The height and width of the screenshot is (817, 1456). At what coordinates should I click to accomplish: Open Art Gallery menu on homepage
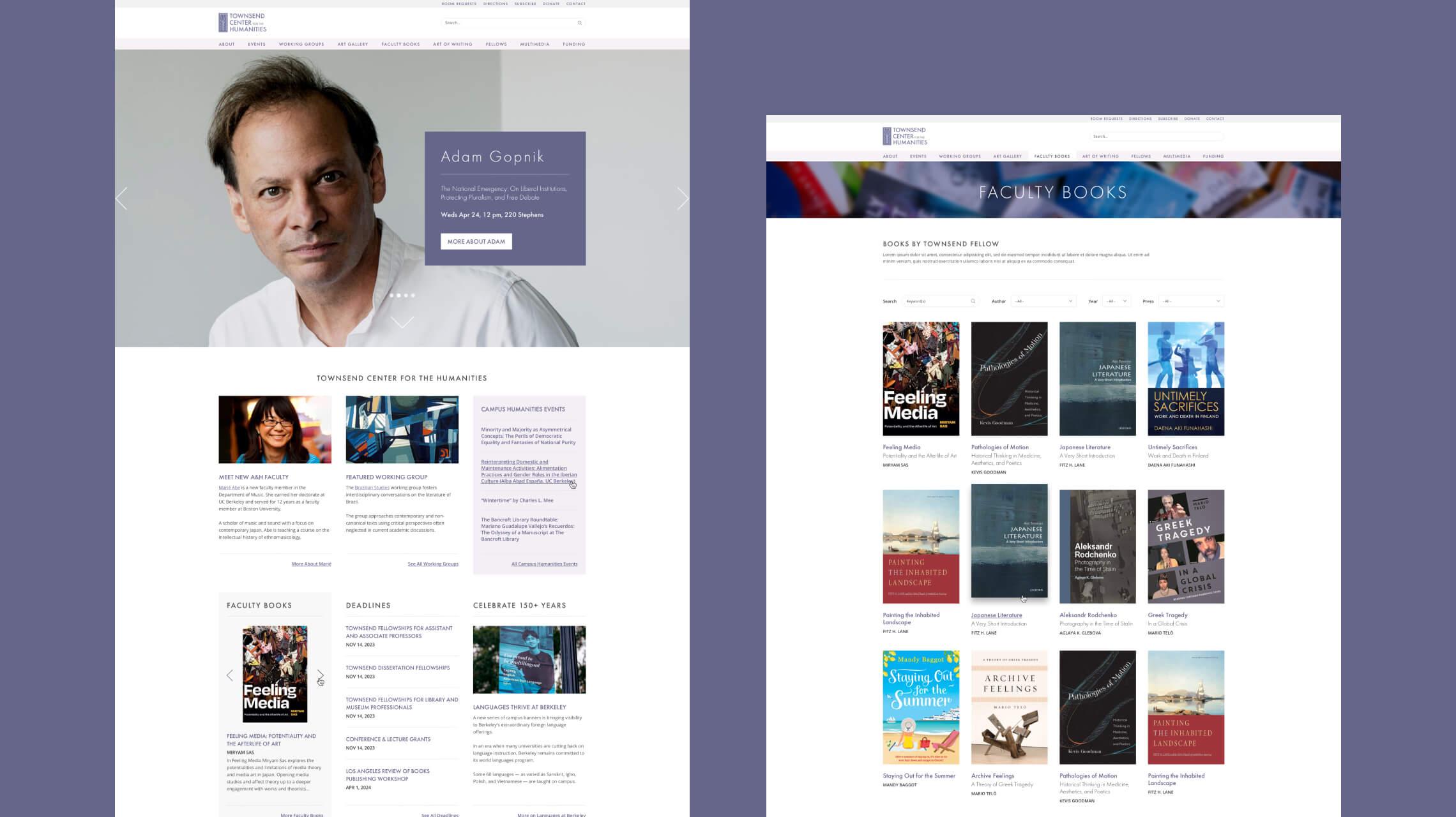[353, 44]
